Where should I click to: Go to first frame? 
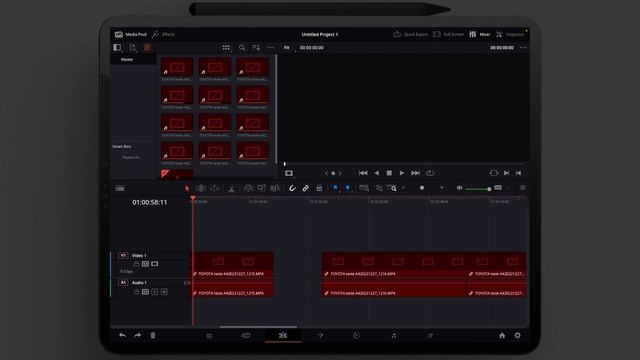tap(363, 173)
